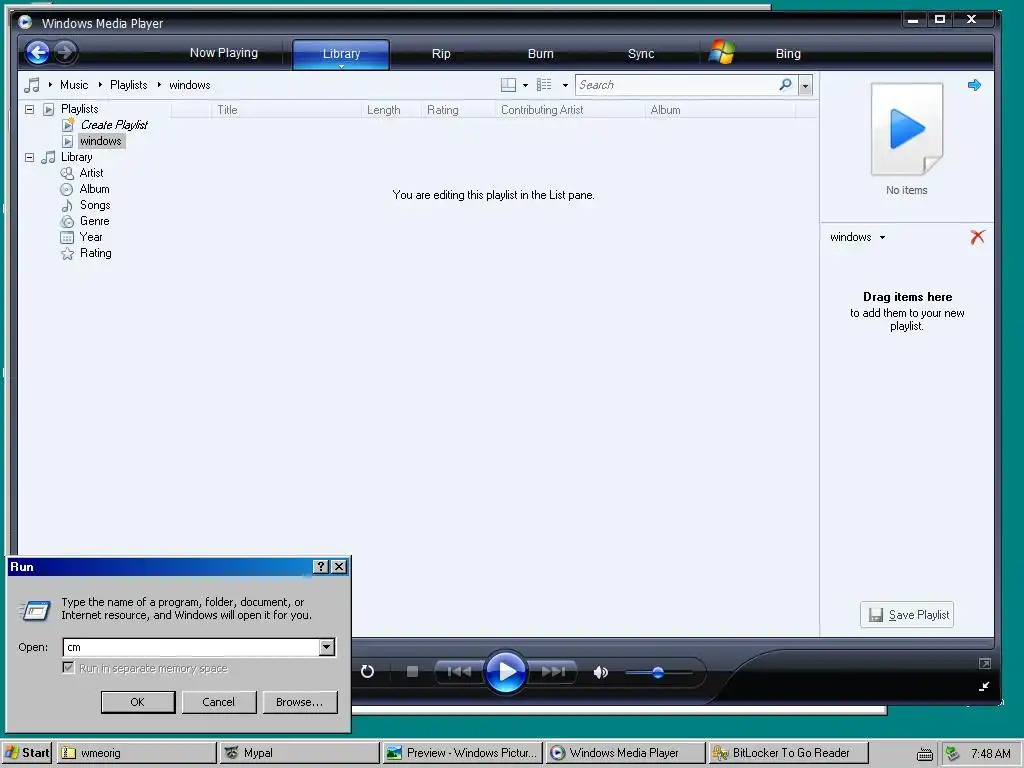1024x768 pixels.
Task: Click the Stop playback button
Action: [x=412, y=671]
